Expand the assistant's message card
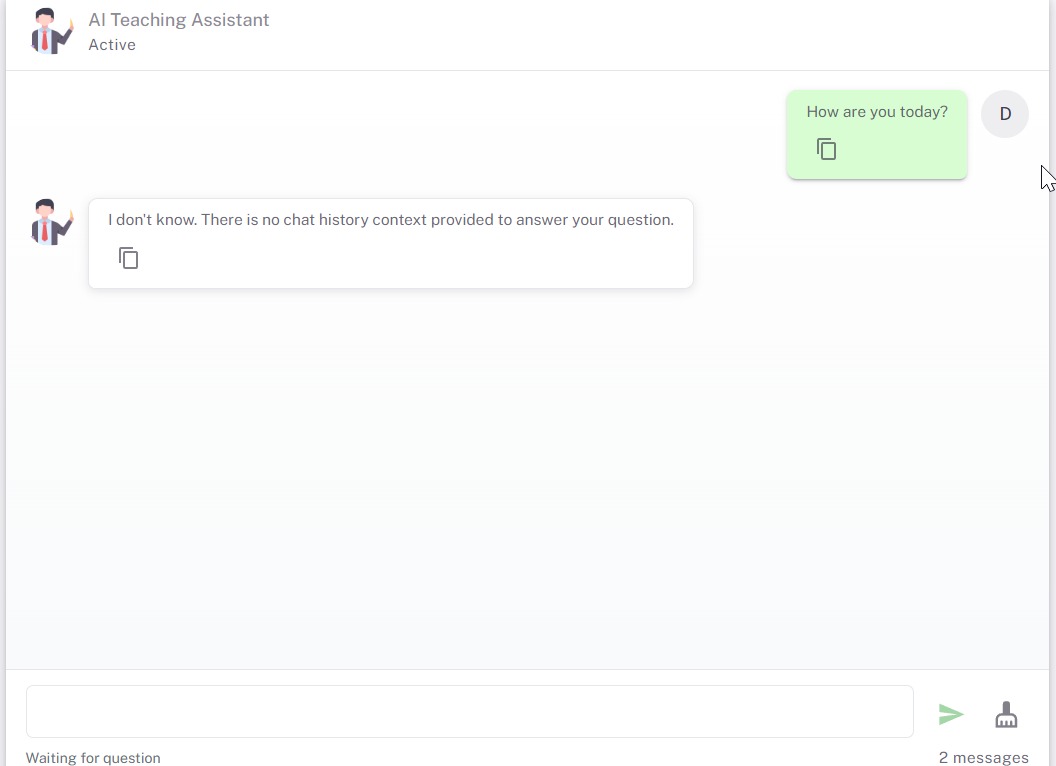Image resolution: width=1056 pixels, height=766 pixels. pyautogui.click(x=390, y=243)
